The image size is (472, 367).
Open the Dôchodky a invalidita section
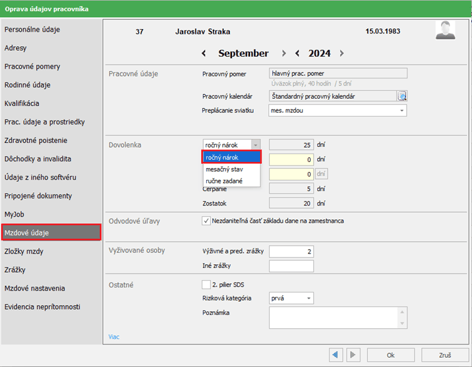(x=38, y=159)
